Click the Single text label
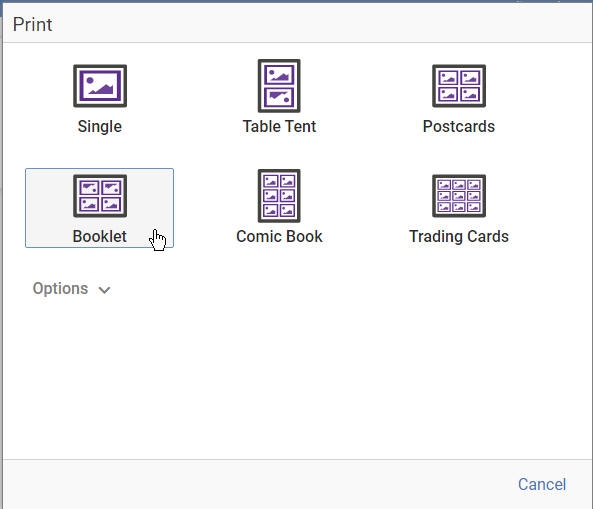This screenshot has height=509, width=593. pyautogui.click(x=100, y=126)
